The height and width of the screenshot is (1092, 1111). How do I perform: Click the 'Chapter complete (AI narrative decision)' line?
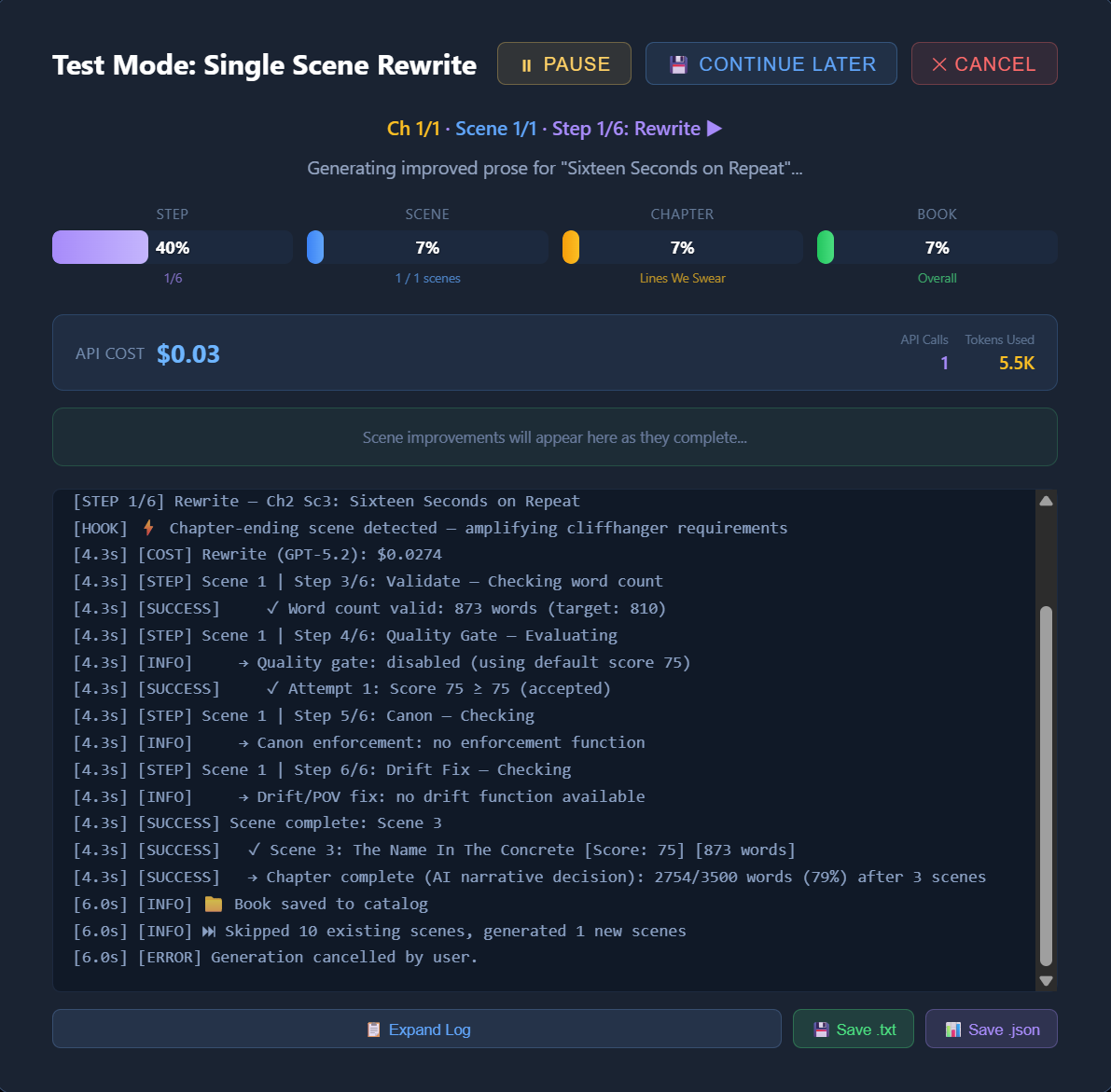pyautogui.click(x=529, y=877)
